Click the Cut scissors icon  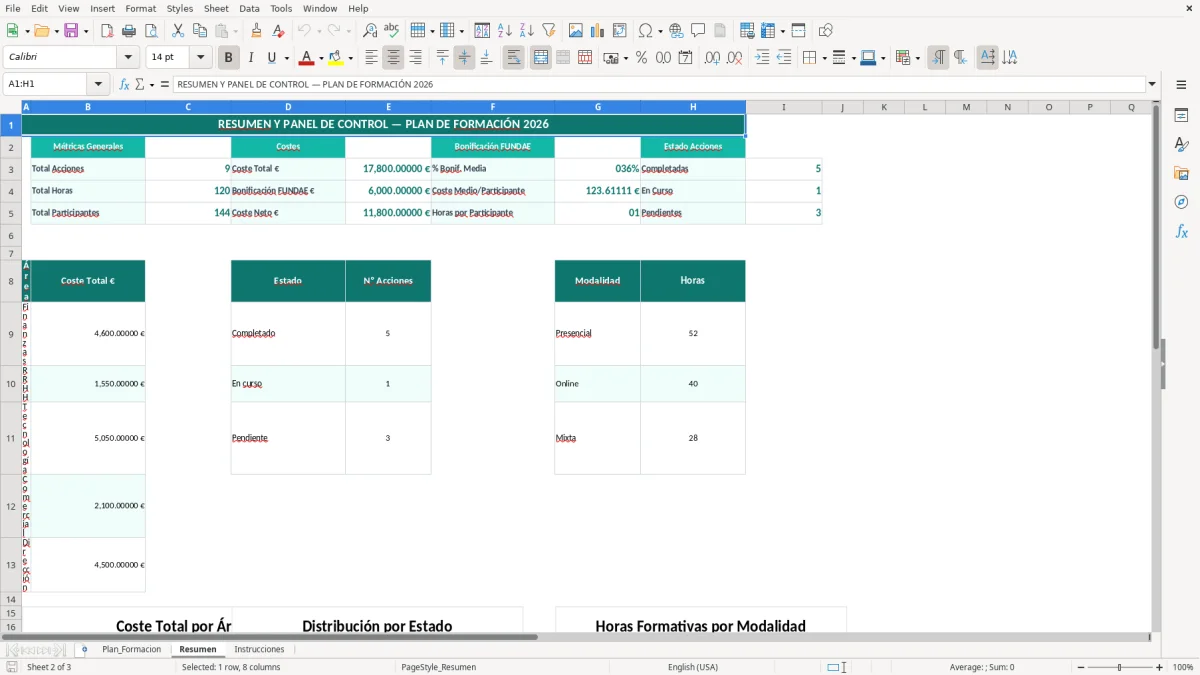[x=178, y=31]
